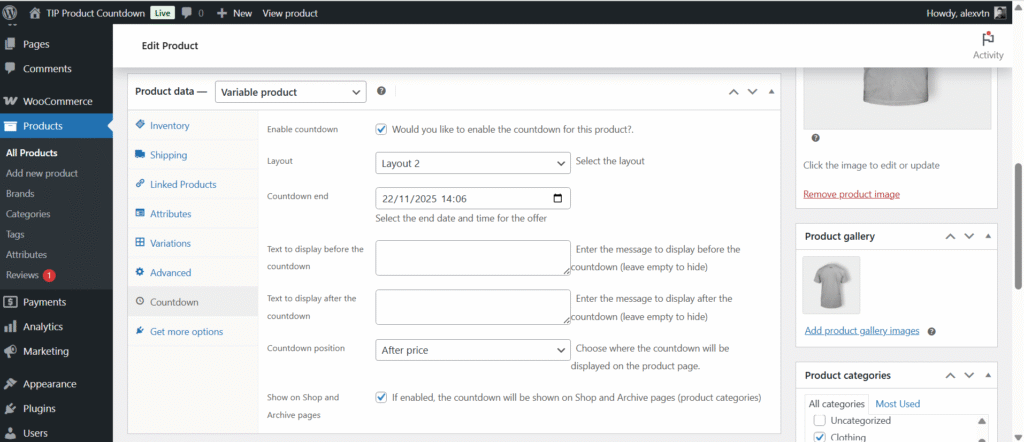Check the Uncategorized category checkbox

(820, 421)
